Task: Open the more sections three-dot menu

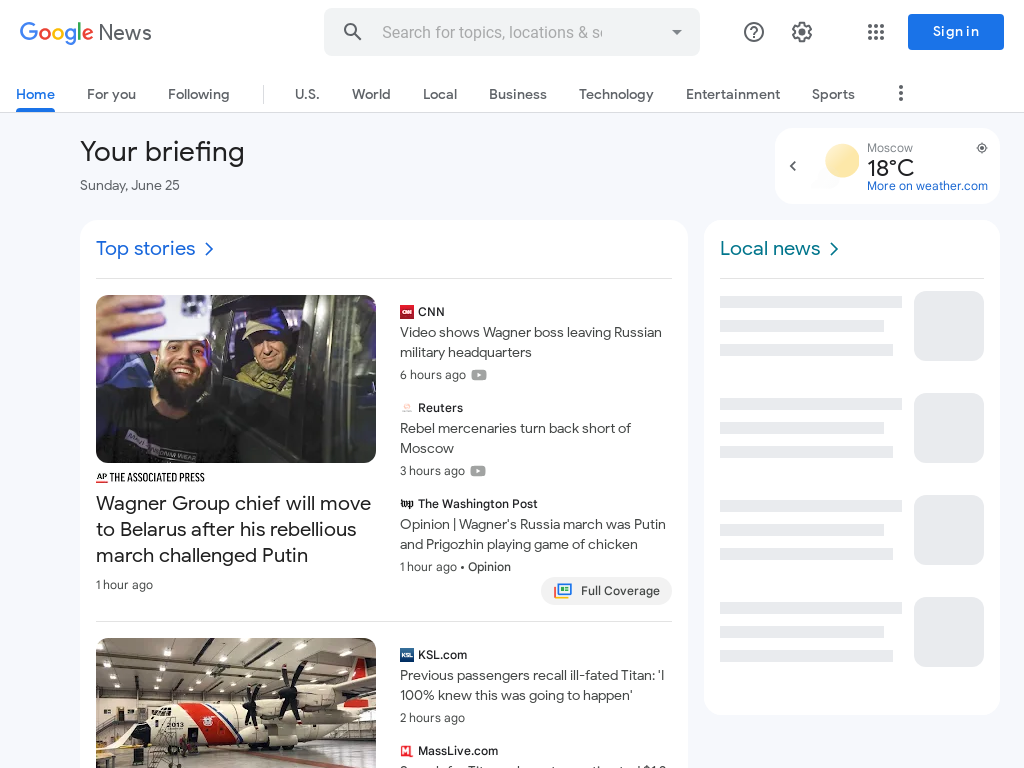Action: (901, 93)
